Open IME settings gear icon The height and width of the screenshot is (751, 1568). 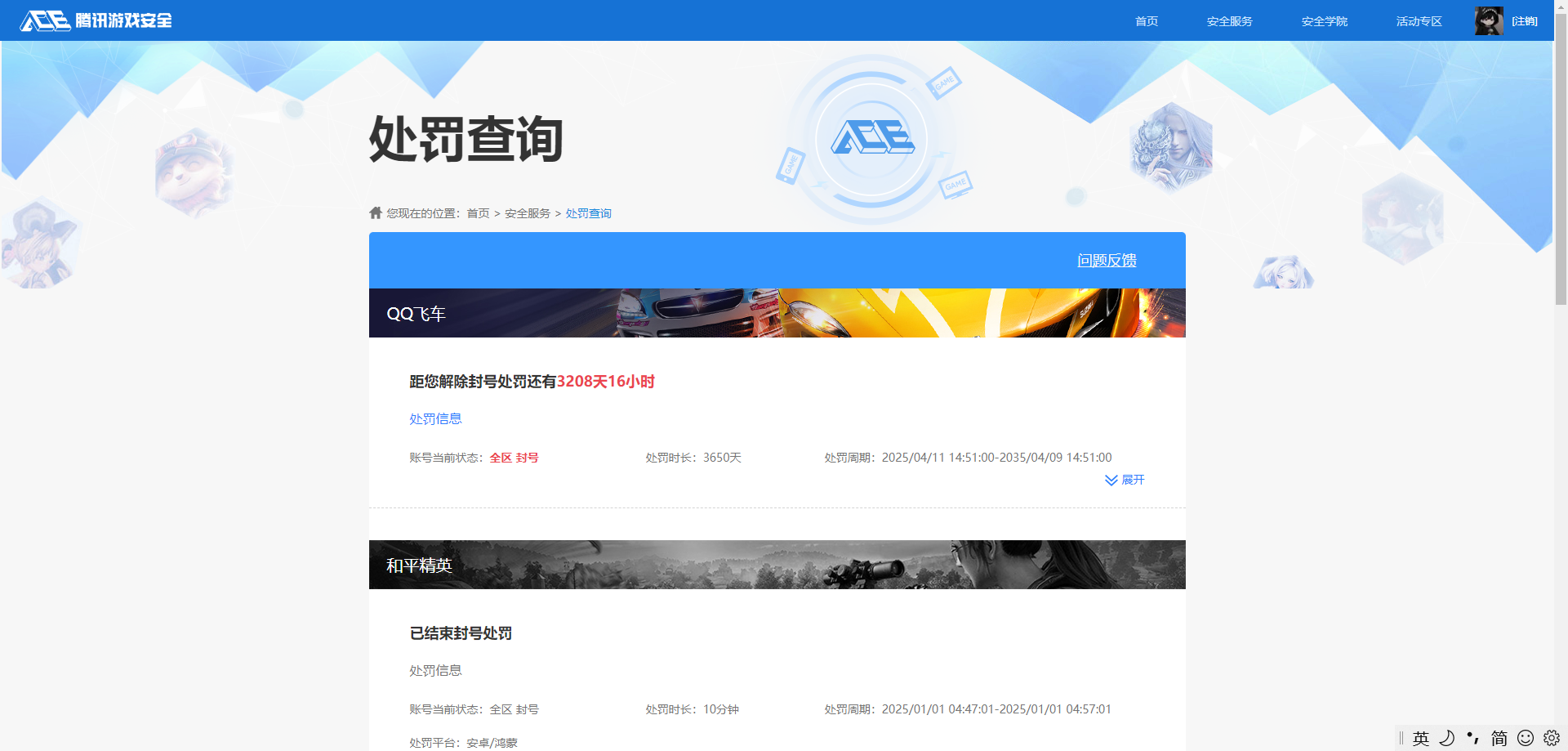tap(1552, 738)
